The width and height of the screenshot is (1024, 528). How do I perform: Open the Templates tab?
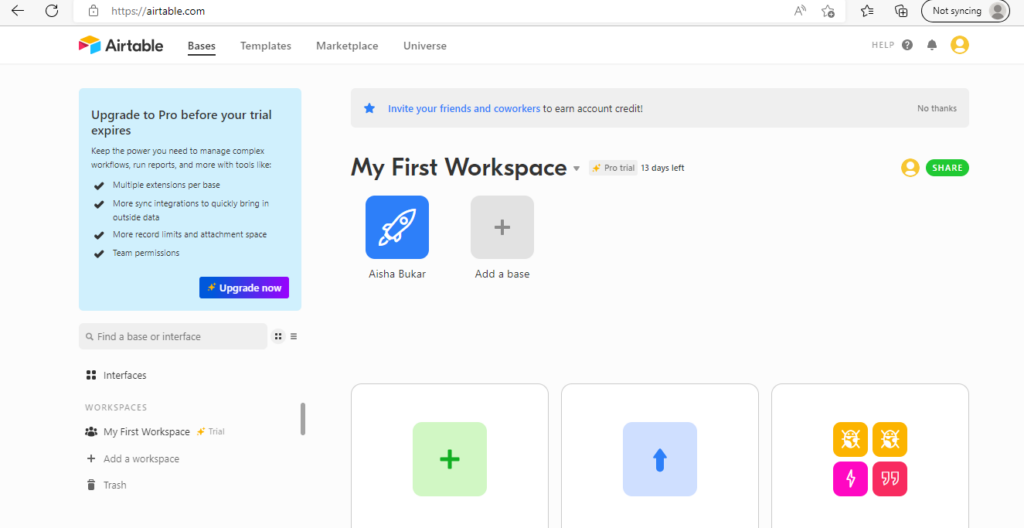[x=266, y=46]
